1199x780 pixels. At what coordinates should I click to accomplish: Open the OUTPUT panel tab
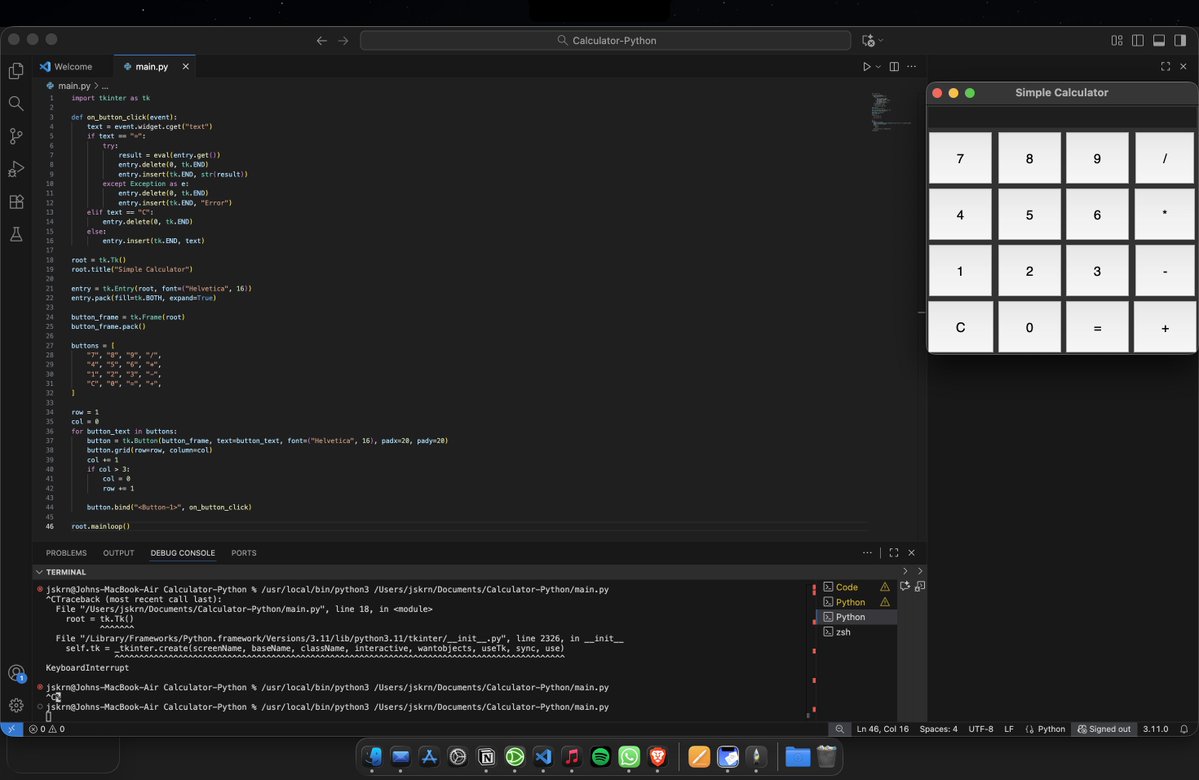pyautogui.click(x=119, y=553)
